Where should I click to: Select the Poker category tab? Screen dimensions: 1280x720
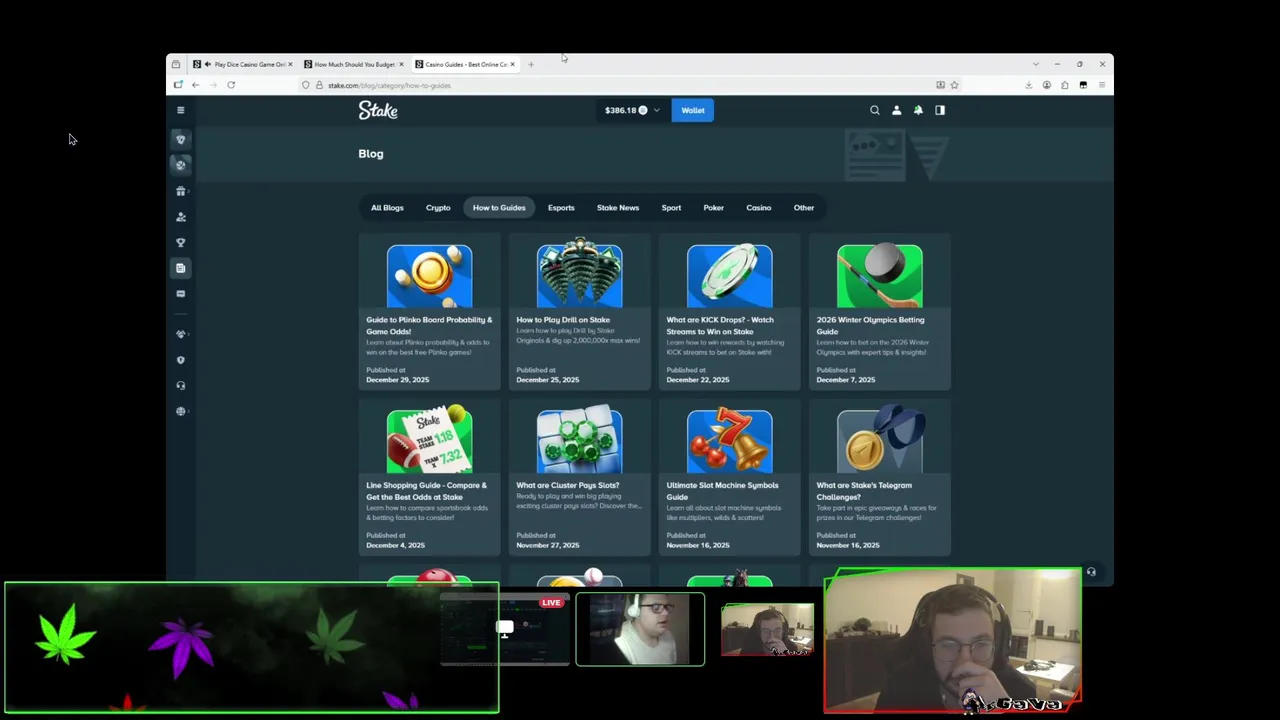(713, 208)
